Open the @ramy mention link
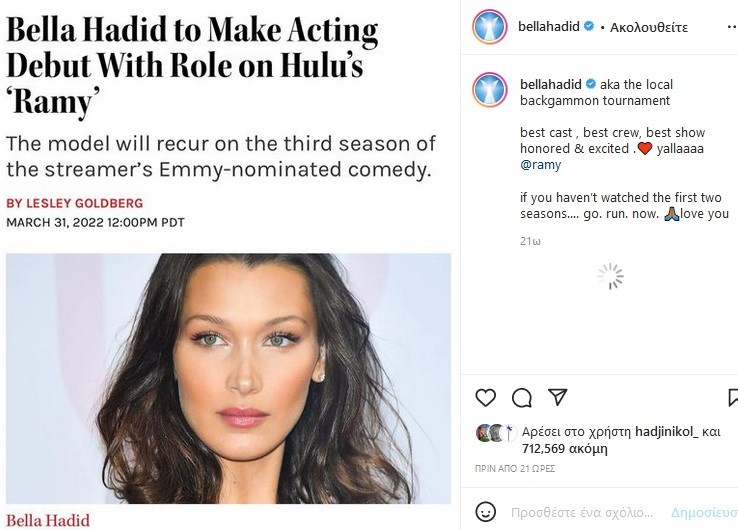 point(541,165)
